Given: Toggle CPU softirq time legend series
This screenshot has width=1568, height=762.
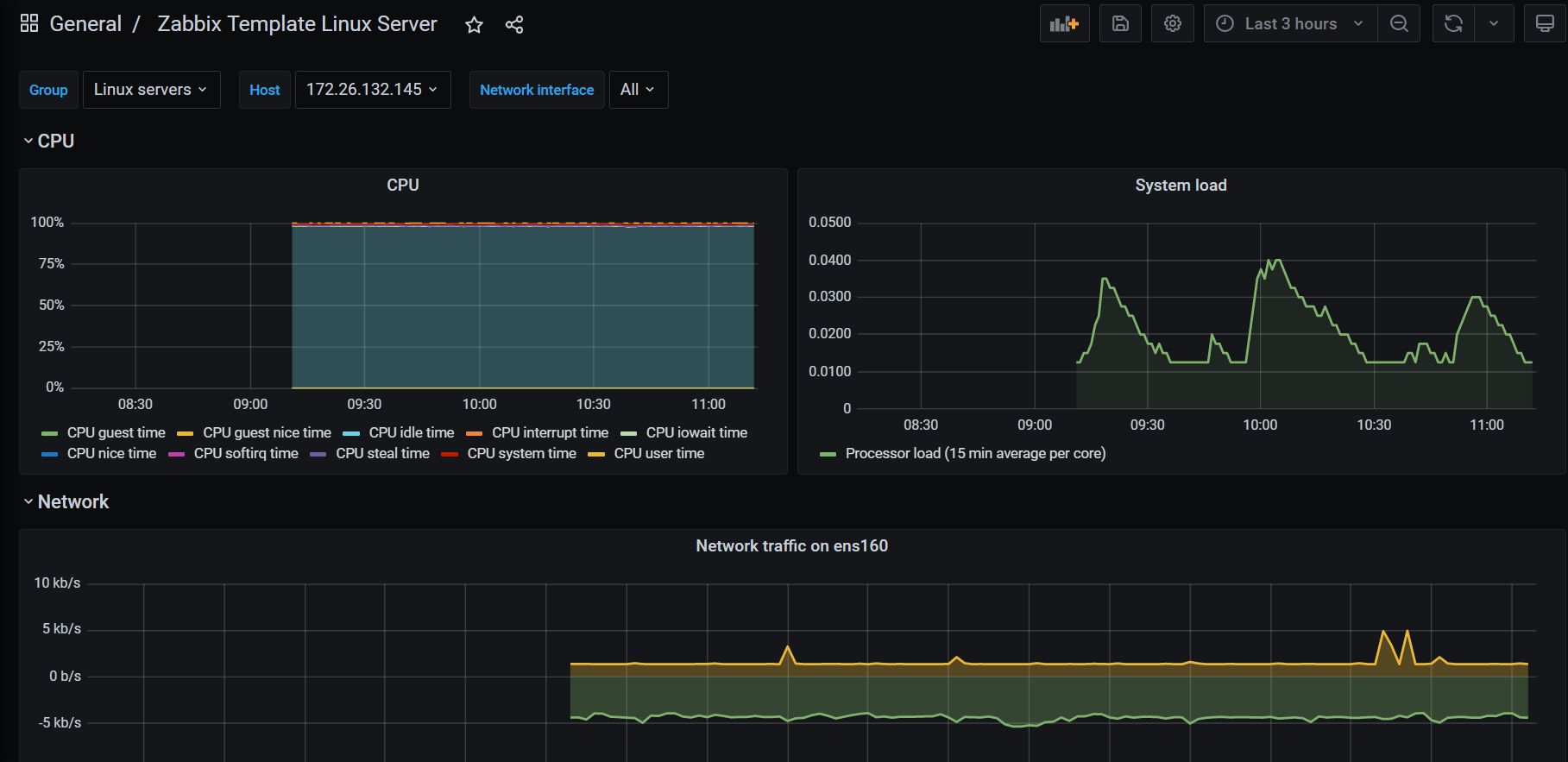Looking at the screenshot, I should pyautogui.click(x=246, y=453).
